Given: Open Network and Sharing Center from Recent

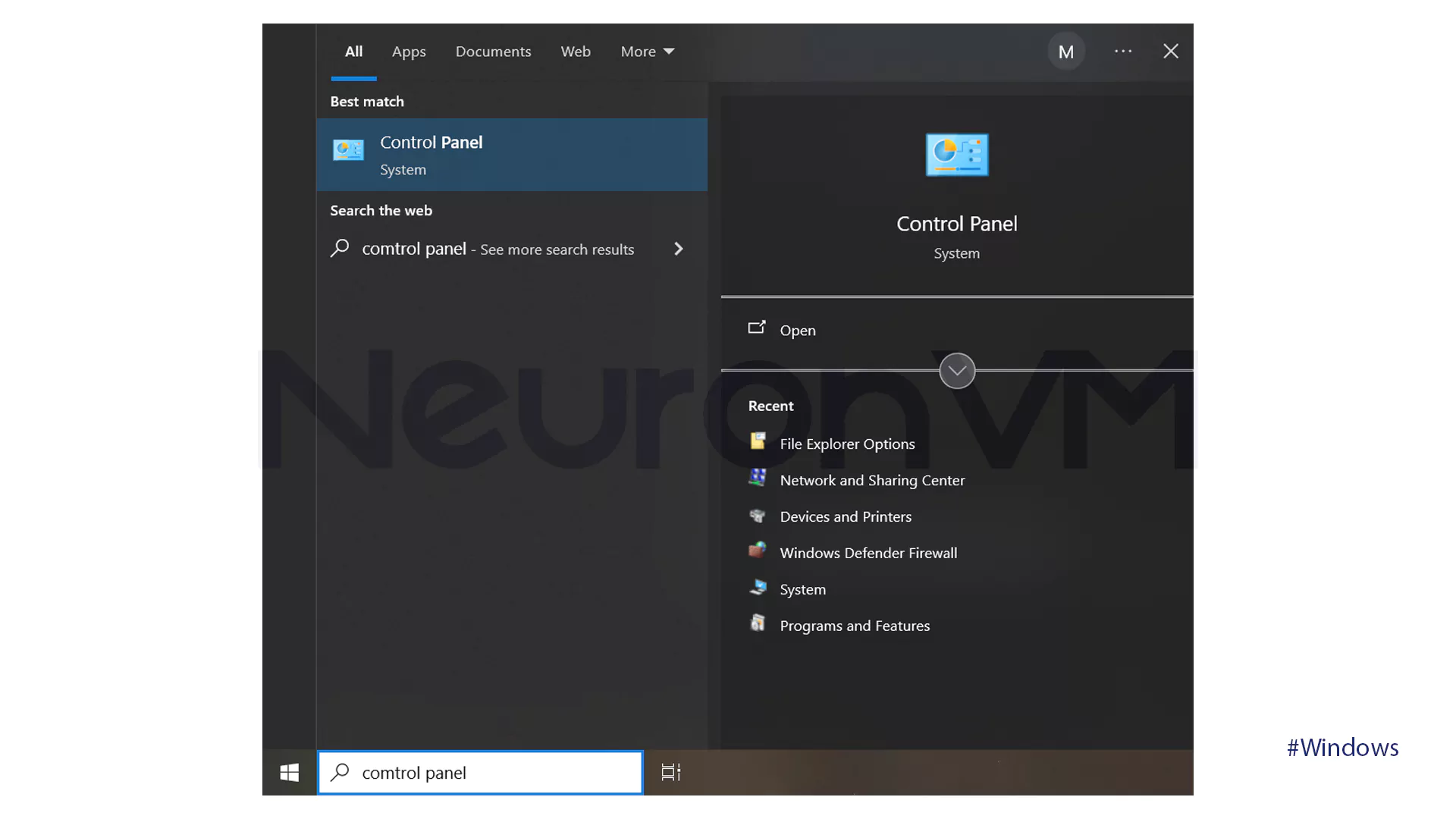Looking at the screenshot, I should [x=872, y=480].
